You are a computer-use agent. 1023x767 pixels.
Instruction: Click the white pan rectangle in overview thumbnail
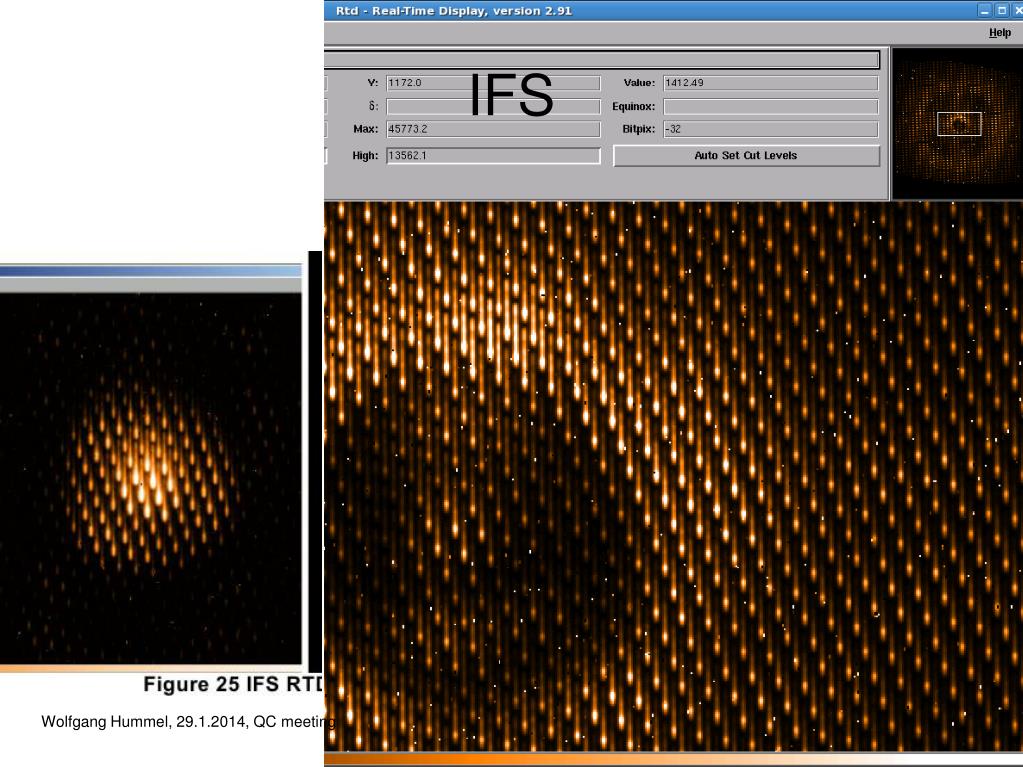pyautogui.click(x=958, y=124)
